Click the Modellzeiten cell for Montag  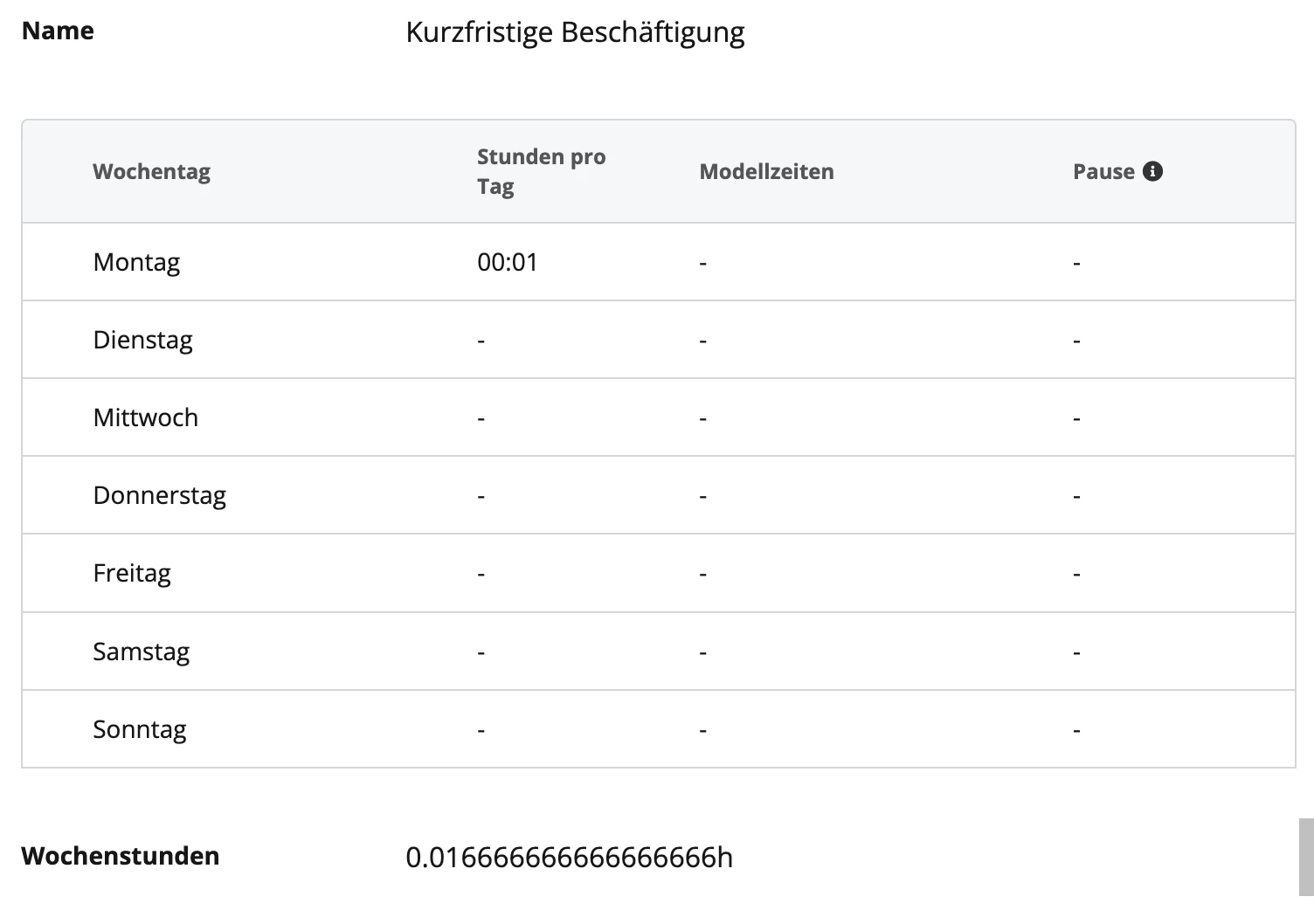click(x=702, y=262)
